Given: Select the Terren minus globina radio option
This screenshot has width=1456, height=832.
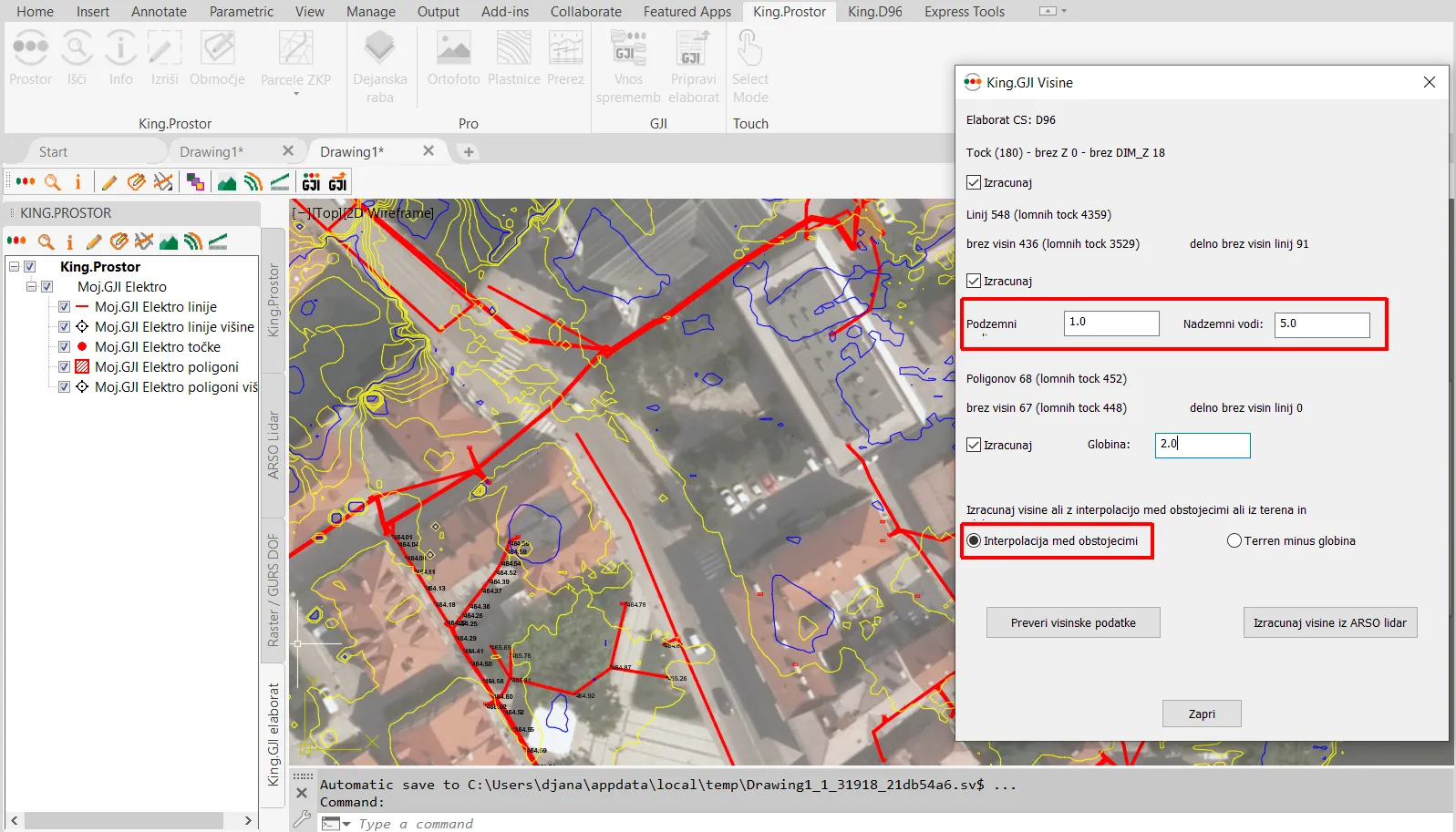Looking at the screenshot, I should 1234,540.
